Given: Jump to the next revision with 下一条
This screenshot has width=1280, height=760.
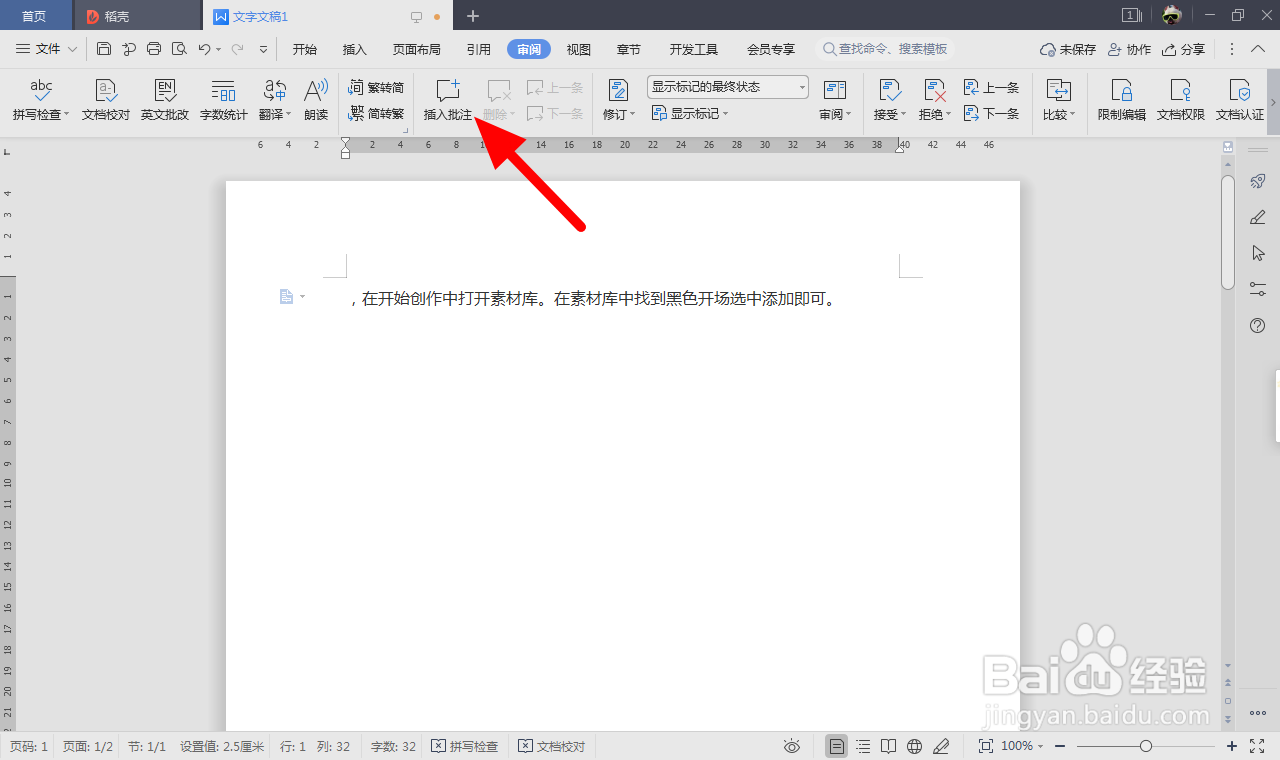Looking at the screenshot, I should (992, 113).
